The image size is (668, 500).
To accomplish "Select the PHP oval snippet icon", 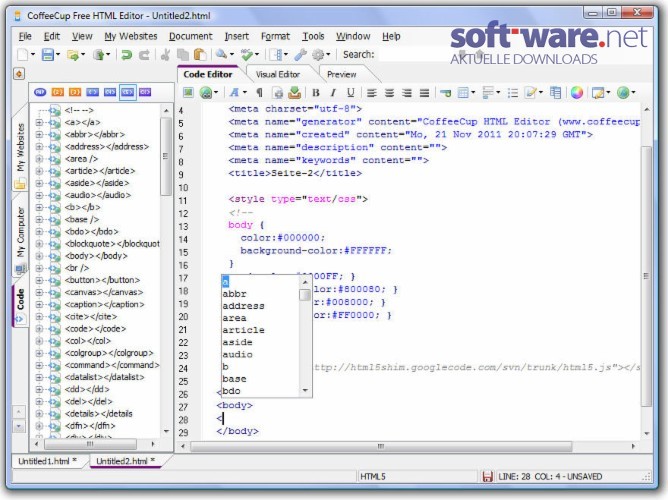I will 40,92.
